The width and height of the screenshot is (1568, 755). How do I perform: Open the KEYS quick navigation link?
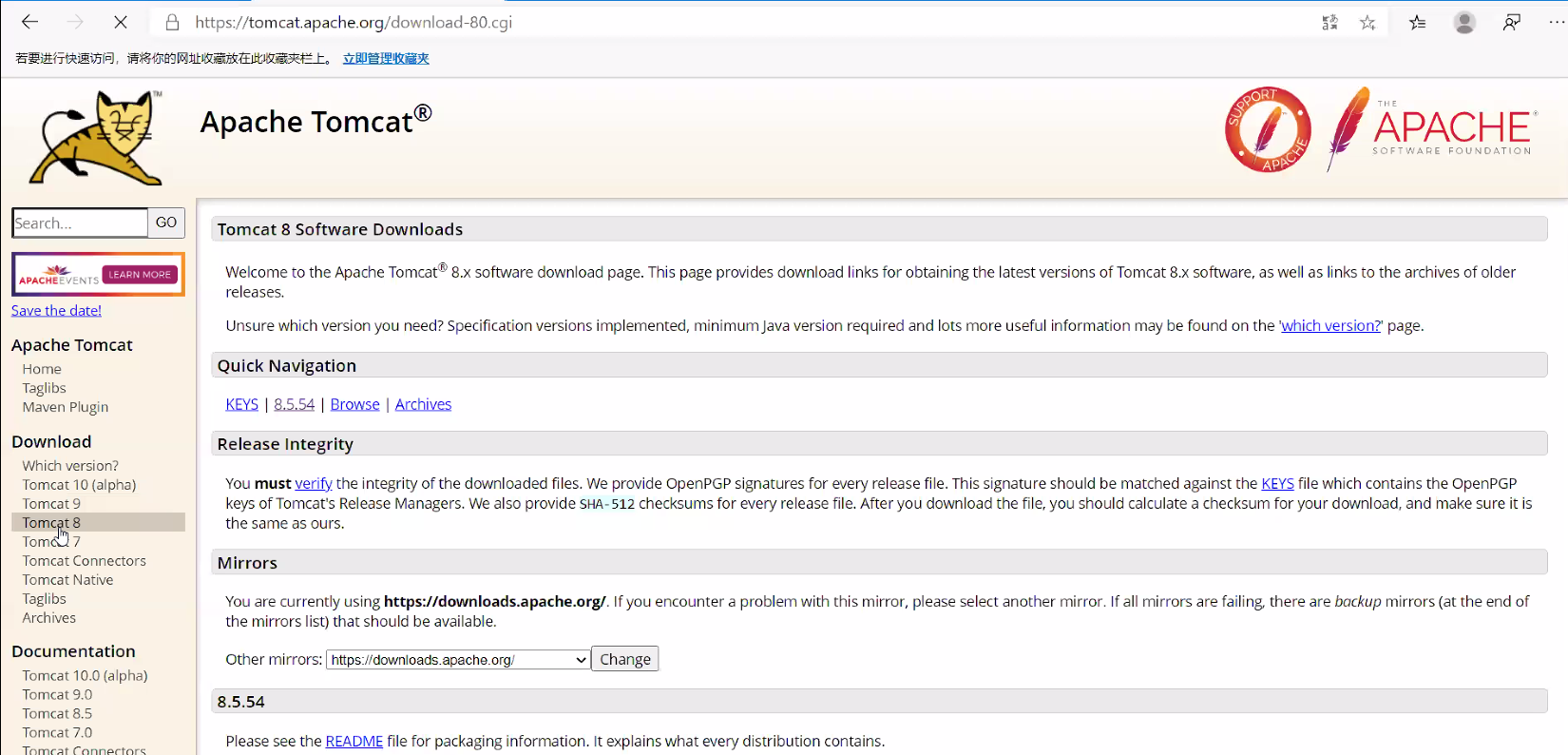click(x=241, y=404)
